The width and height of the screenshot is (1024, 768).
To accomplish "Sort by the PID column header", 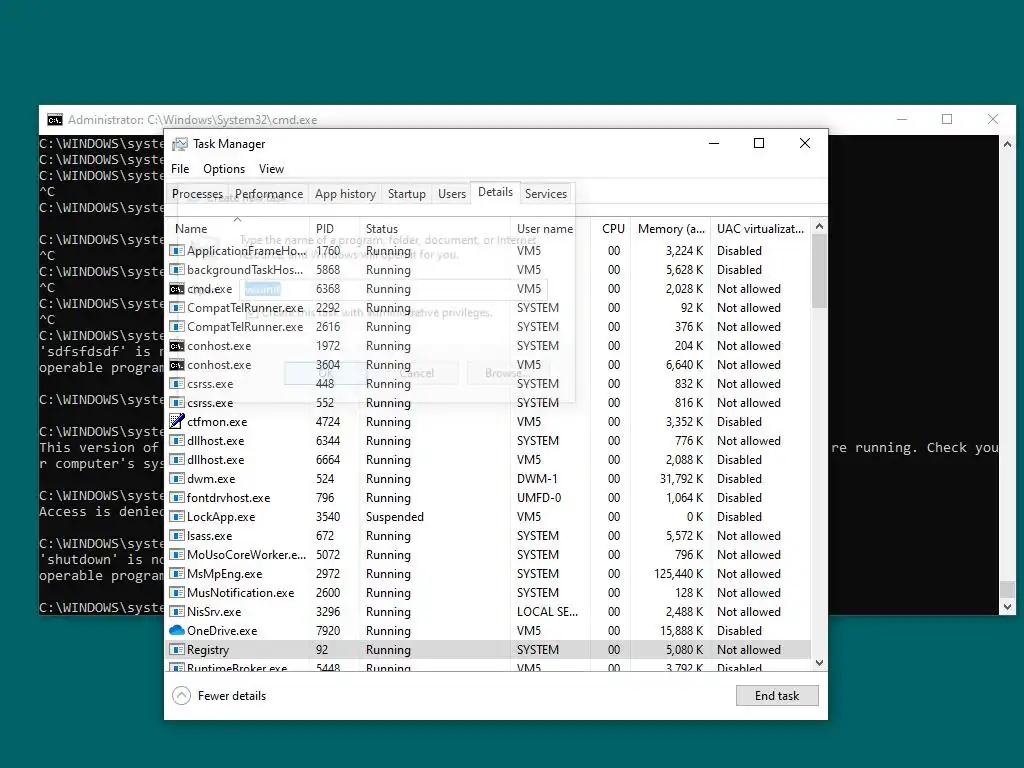I will [334, 229].
